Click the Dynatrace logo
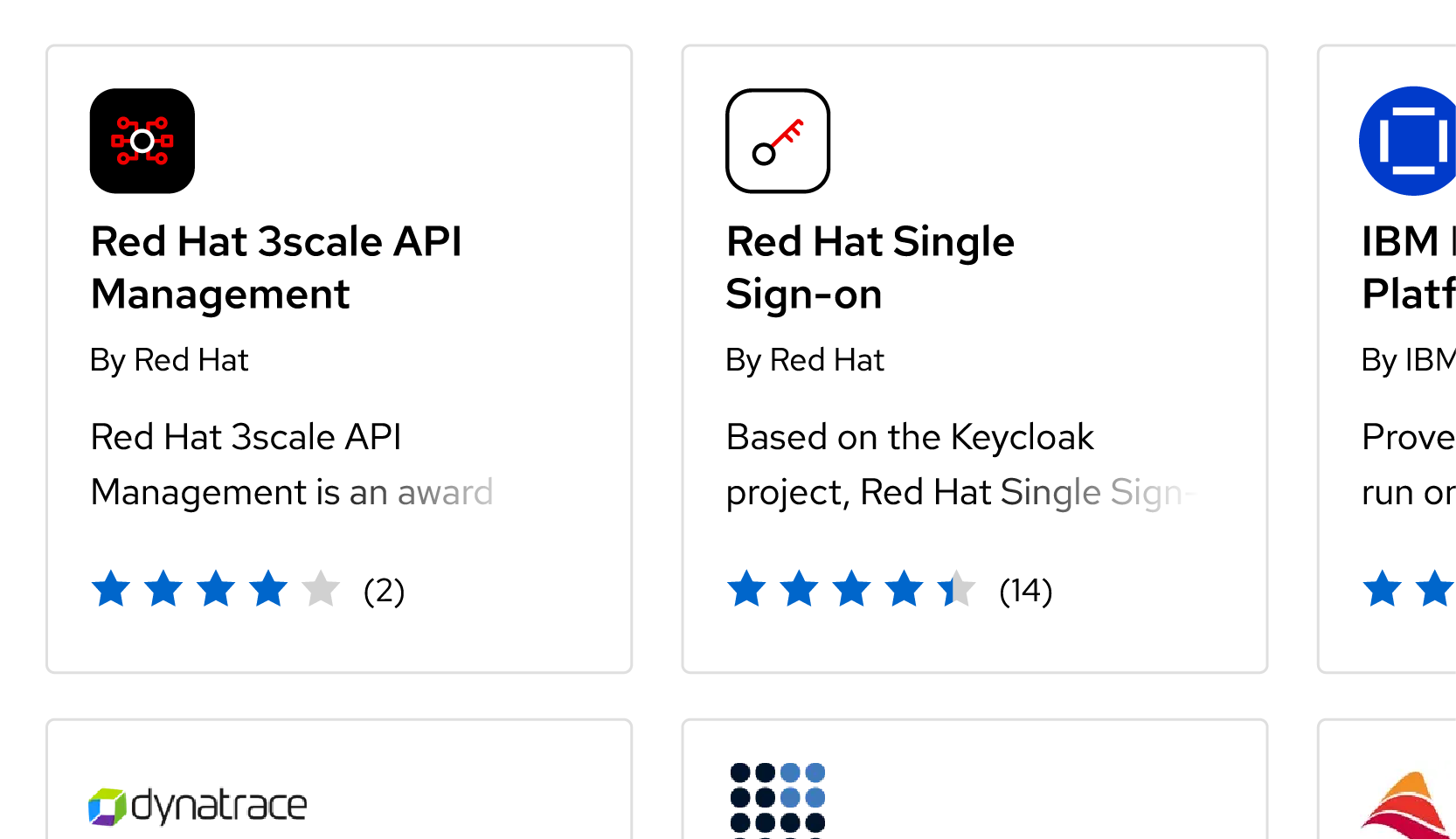 click(x=198, y=806)
